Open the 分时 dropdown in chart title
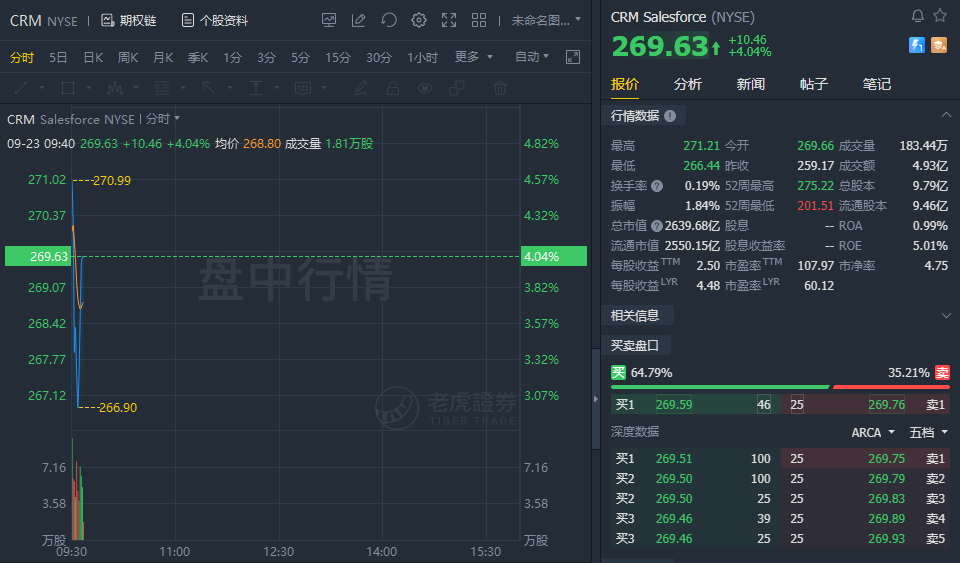 (x=163, y=119)
